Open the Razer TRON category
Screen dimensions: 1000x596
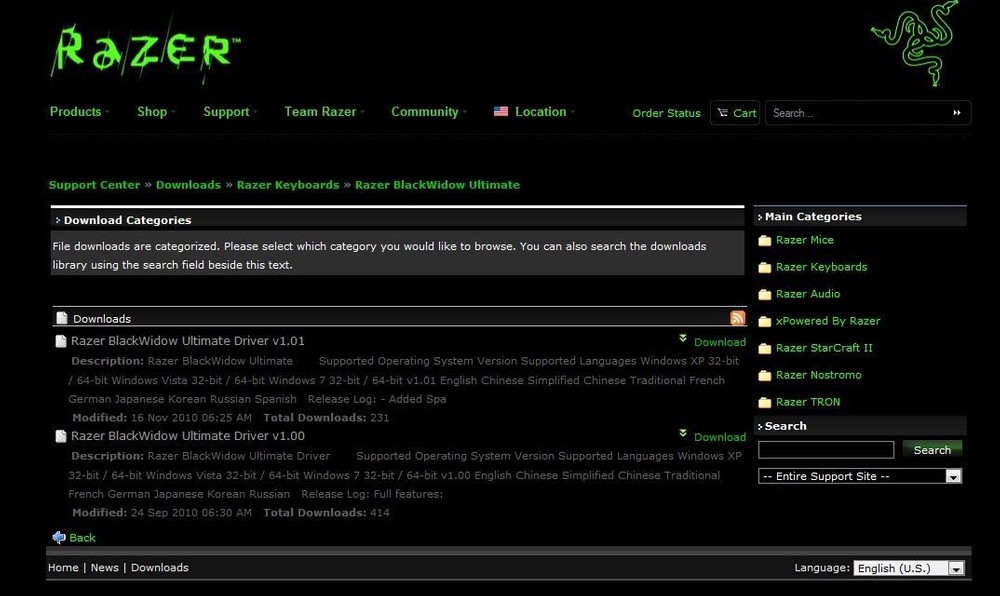tap(808, 402)
